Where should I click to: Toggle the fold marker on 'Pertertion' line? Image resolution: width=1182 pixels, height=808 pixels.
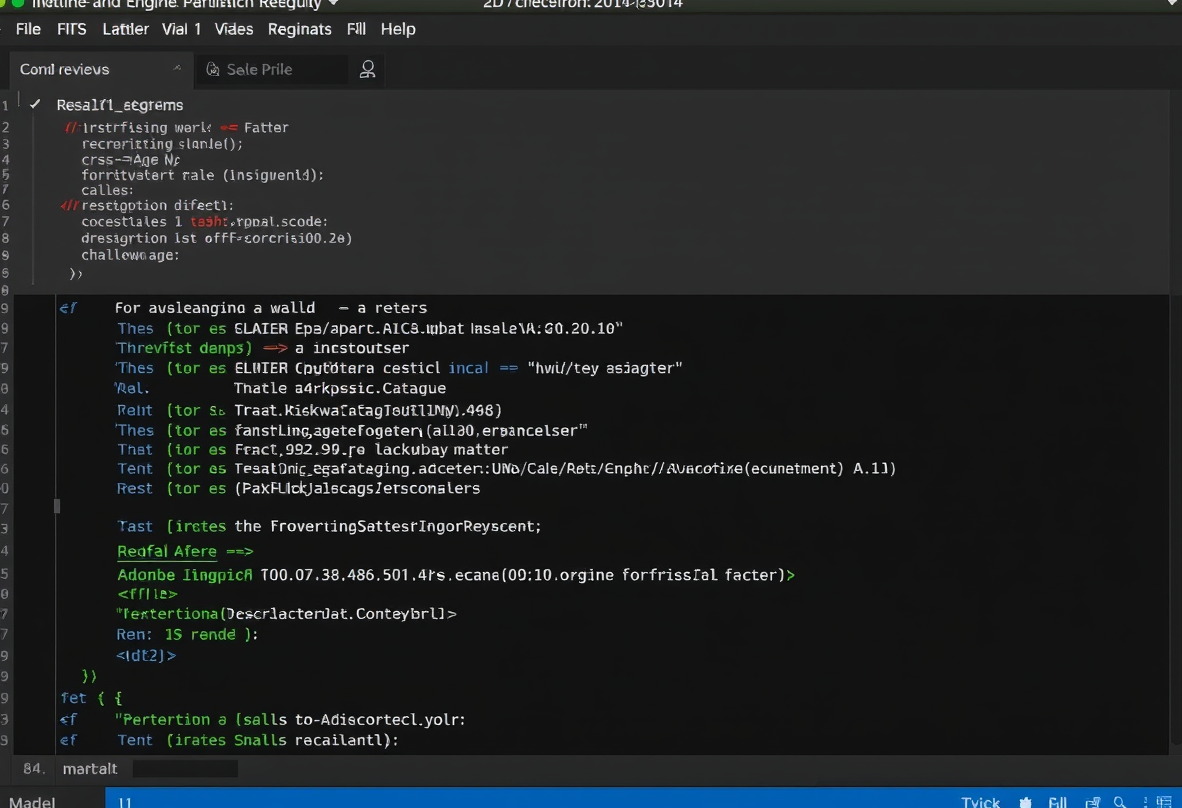tap(68, 720)
